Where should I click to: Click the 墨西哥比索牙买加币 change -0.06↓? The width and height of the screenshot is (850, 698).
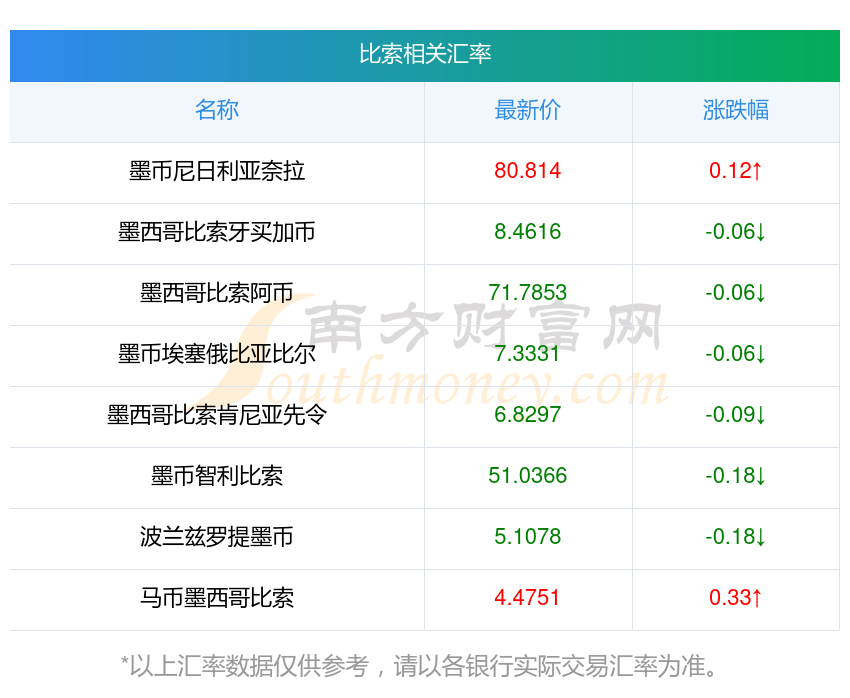pos(736,232)
